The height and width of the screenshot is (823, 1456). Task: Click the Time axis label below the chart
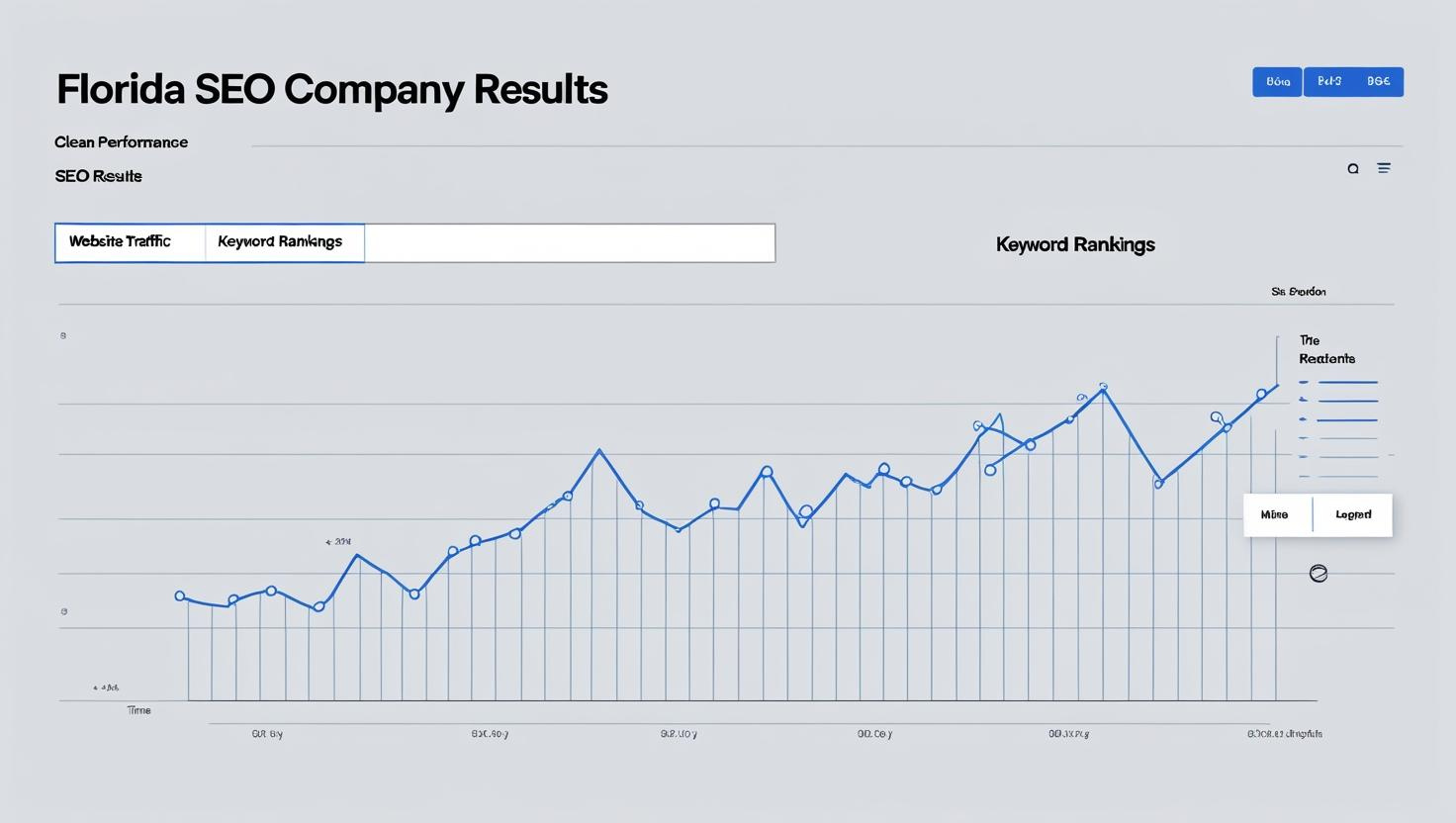click(139, 710)
